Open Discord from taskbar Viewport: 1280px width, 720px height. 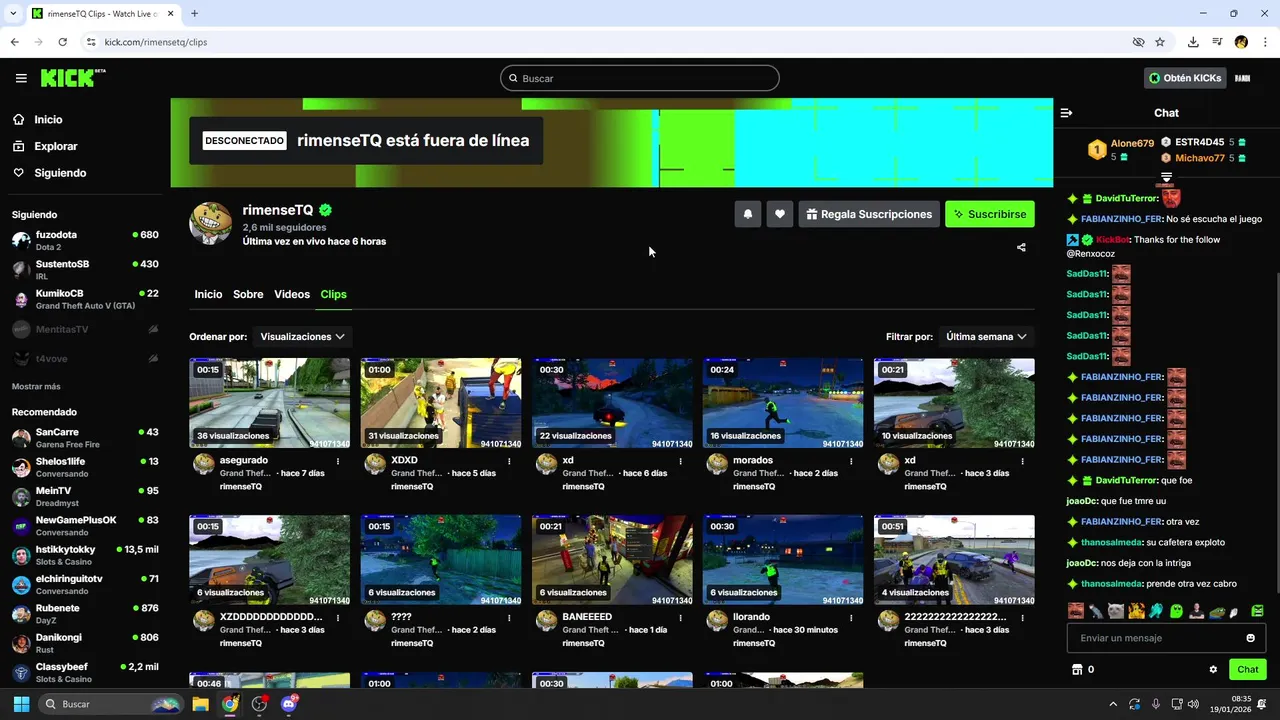click(290, 704)
